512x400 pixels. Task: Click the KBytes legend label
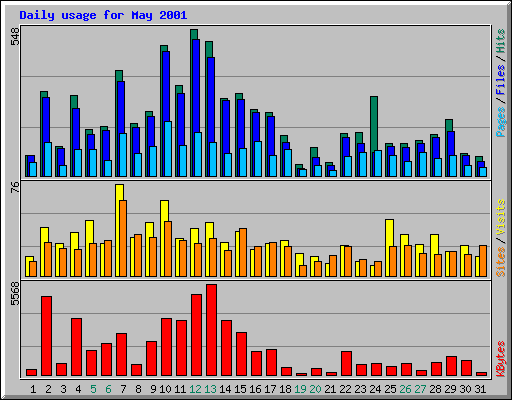(x=500, y=359)
